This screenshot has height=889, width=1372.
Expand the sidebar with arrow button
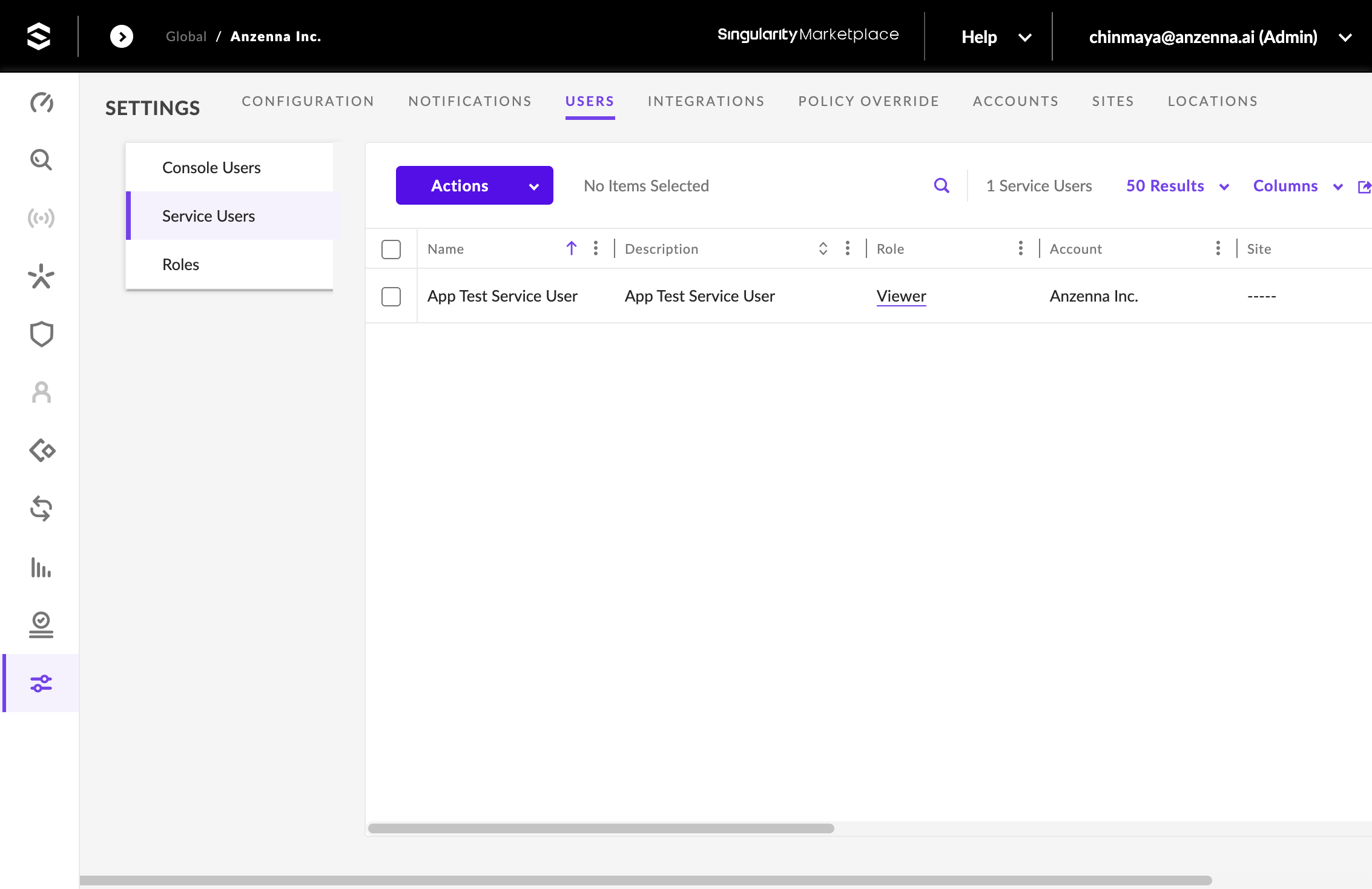point(122,36)
